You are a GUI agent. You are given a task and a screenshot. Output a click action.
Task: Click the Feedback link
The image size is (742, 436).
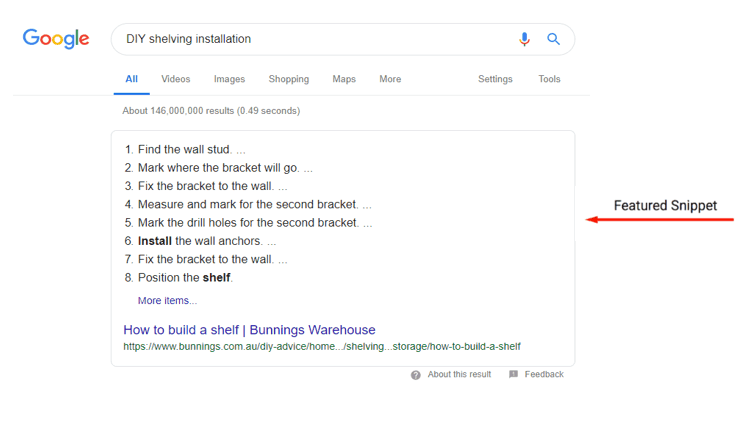click(544, 374)
